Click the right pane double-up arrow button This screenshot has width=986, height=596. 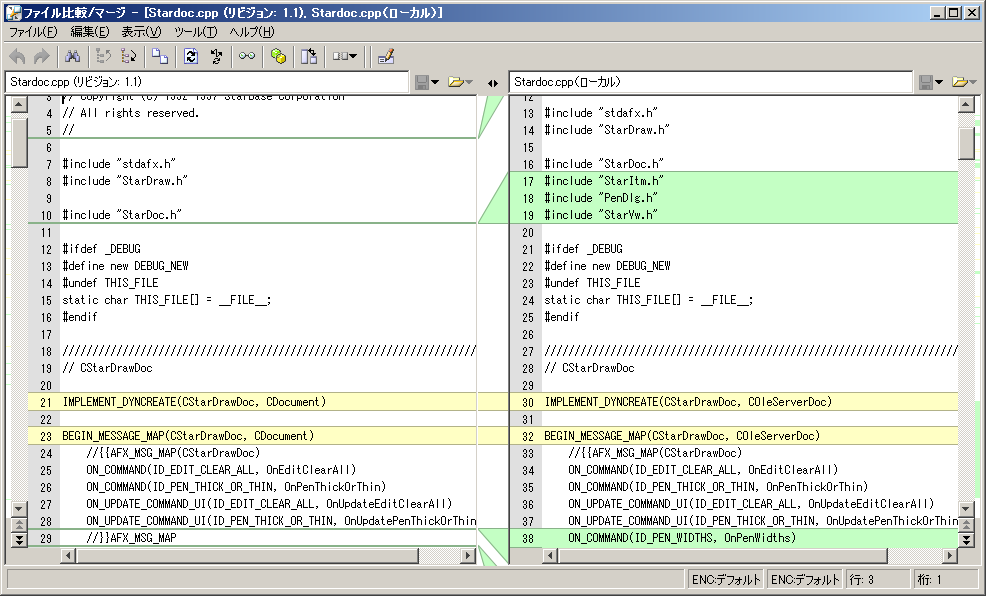[967, 524]
